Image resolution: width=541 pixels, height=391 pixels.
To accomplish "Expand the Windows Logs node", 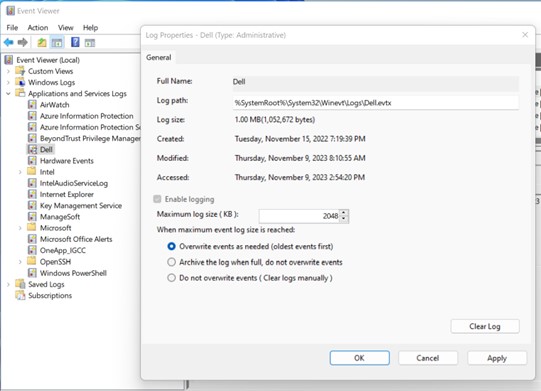I will pos(8,82).
